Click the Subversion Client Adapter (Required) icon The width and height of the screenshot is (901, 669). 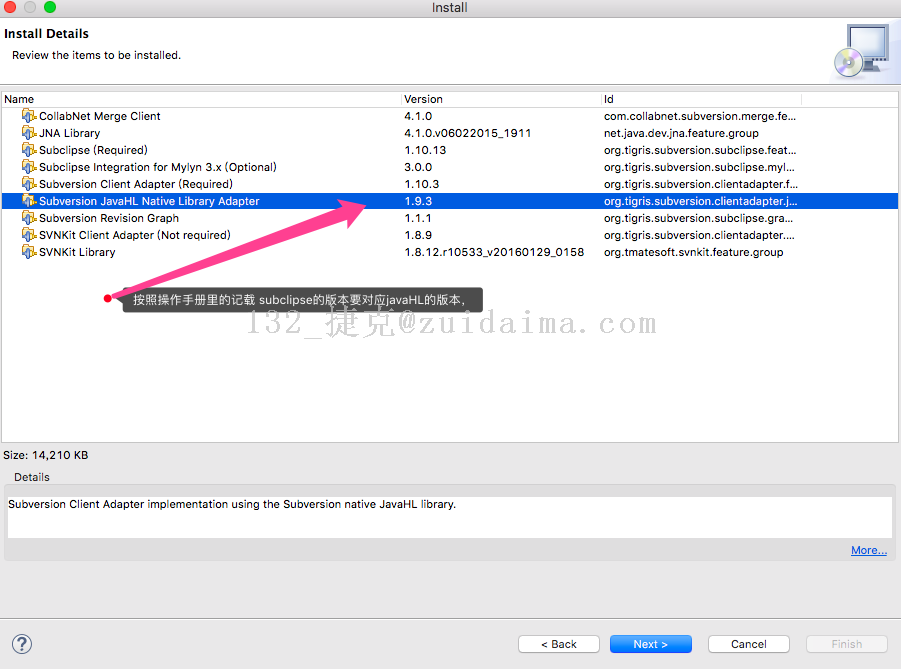tap(29, 184)
